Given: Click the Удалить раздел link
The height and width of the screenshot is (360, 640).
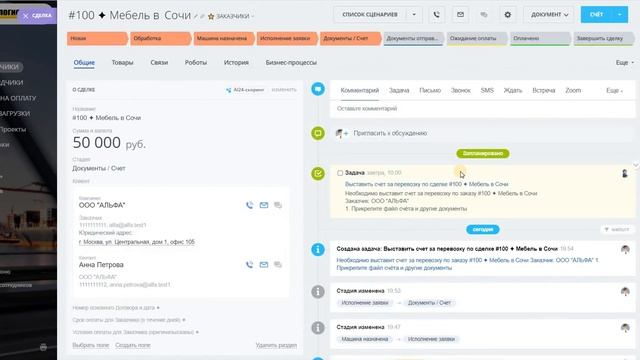Looking at the screenshot, I should (276, 345).
